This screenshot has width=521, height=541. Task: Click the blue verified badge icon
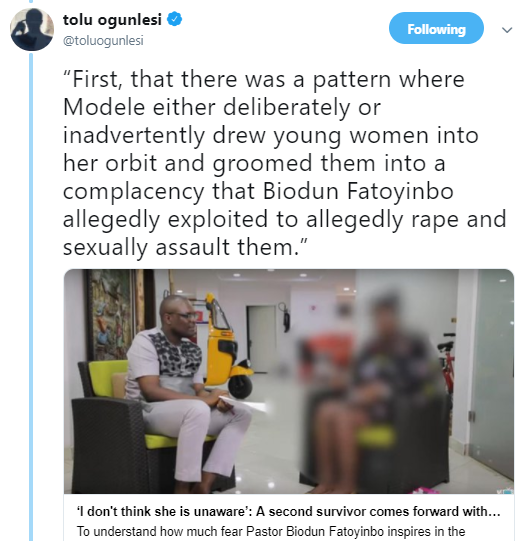click(x=175, y=19)
